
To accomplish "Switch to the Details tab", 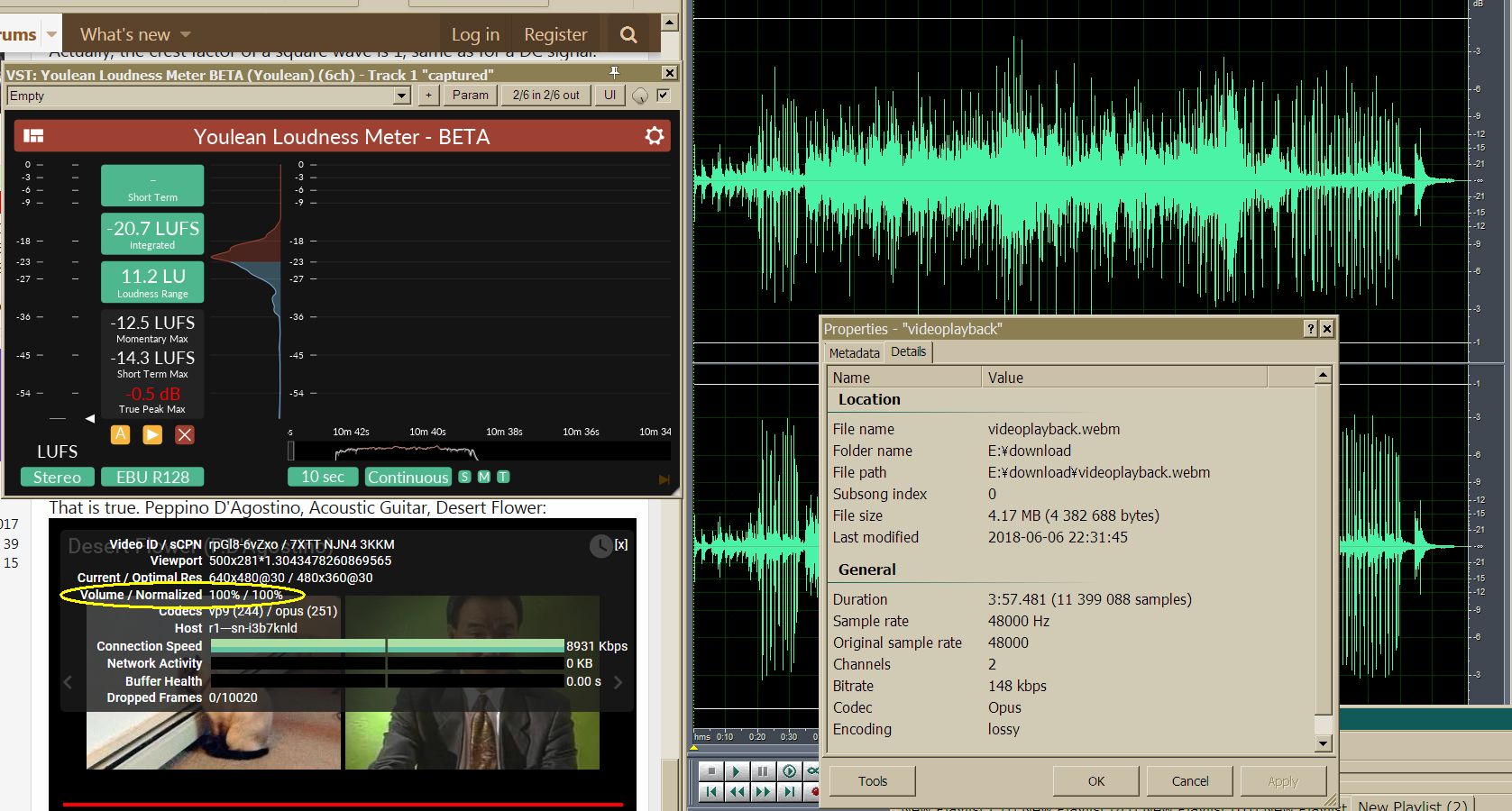I will point(908,351).
